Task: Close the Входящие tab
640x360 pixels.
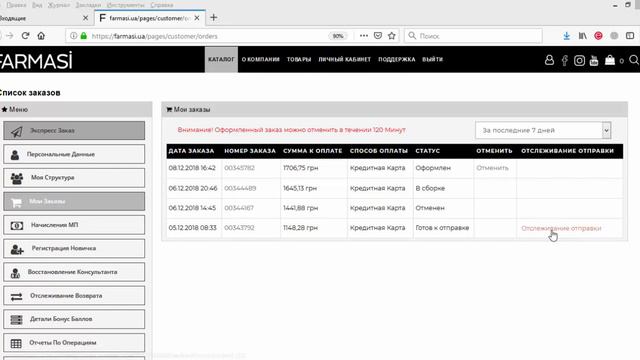Action: [85, 18]
